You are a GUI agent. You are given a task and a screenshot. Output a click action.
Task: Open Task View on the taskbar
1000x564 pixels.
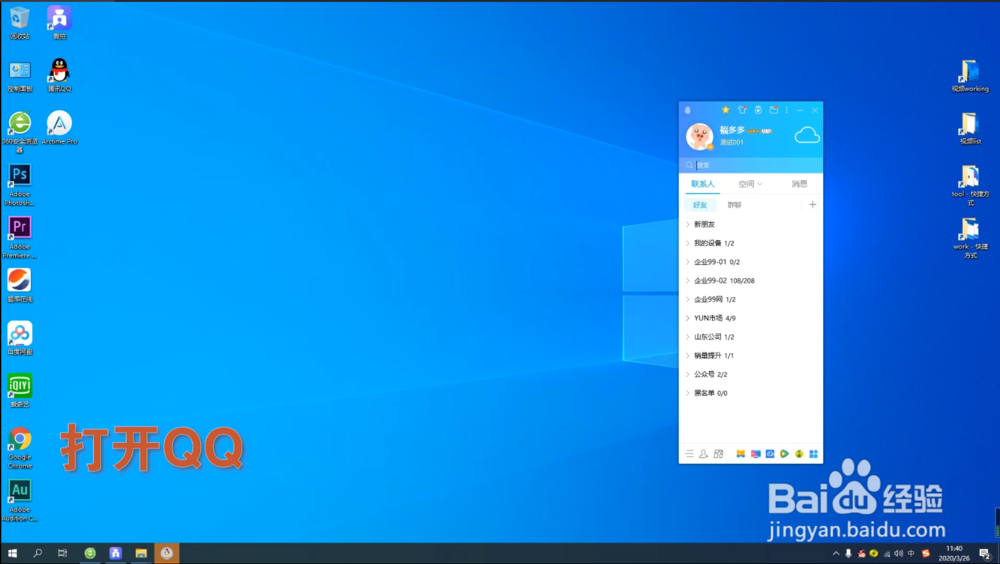pos(62,553)
